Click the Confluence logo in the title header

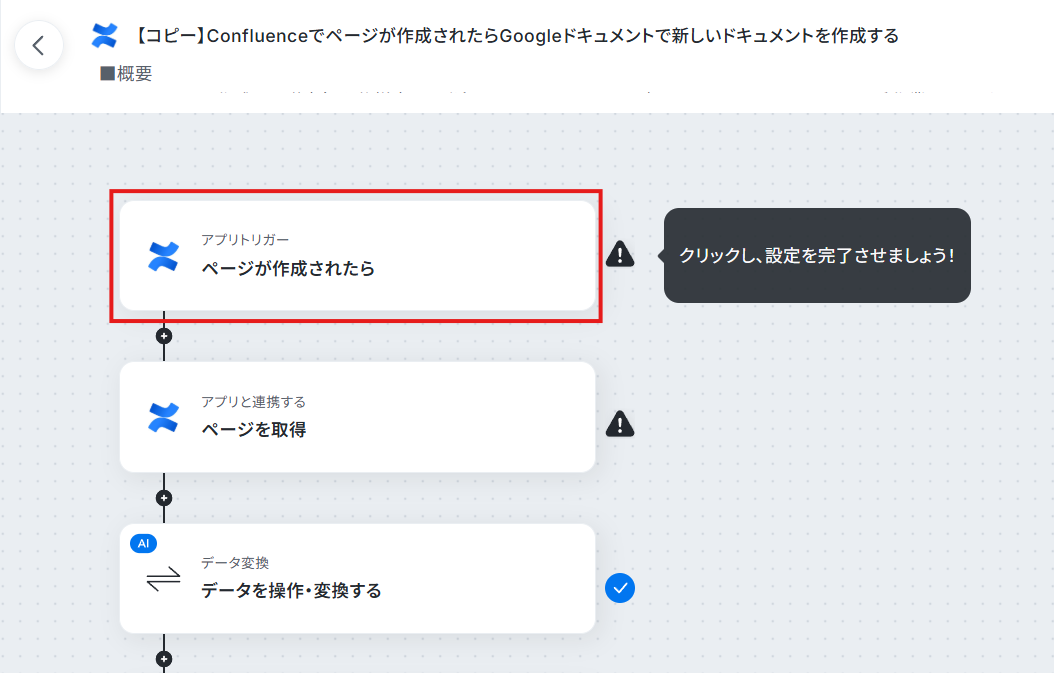104,36
